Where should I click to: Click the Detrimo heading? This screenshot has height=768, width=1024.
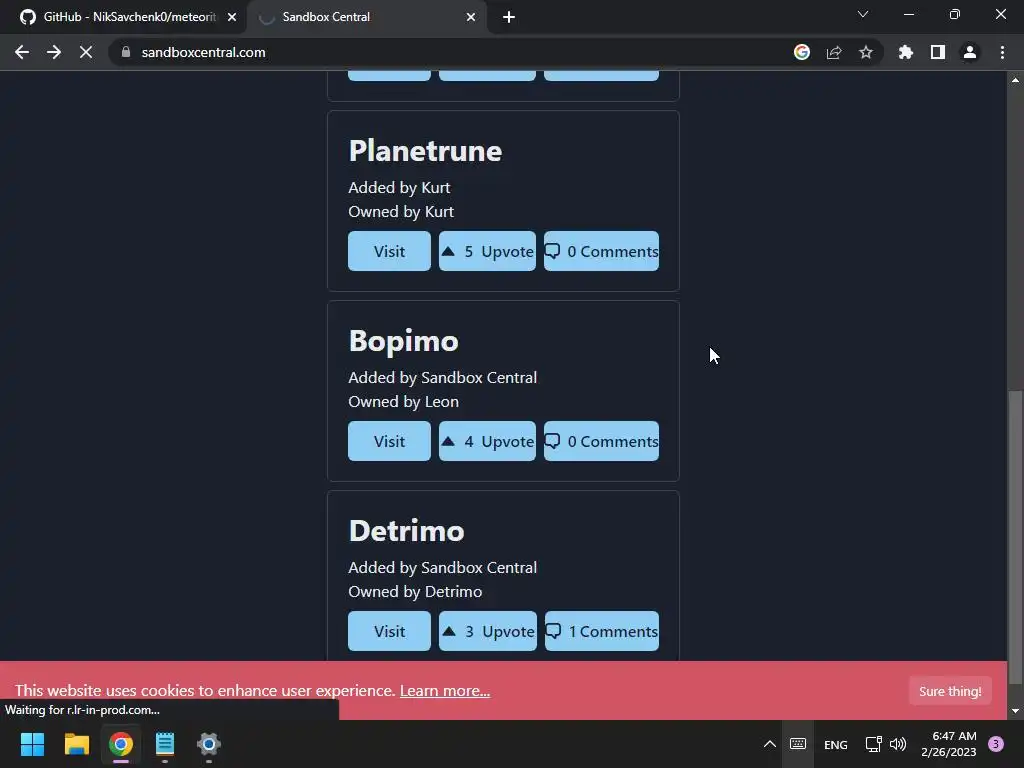[406, 531]
